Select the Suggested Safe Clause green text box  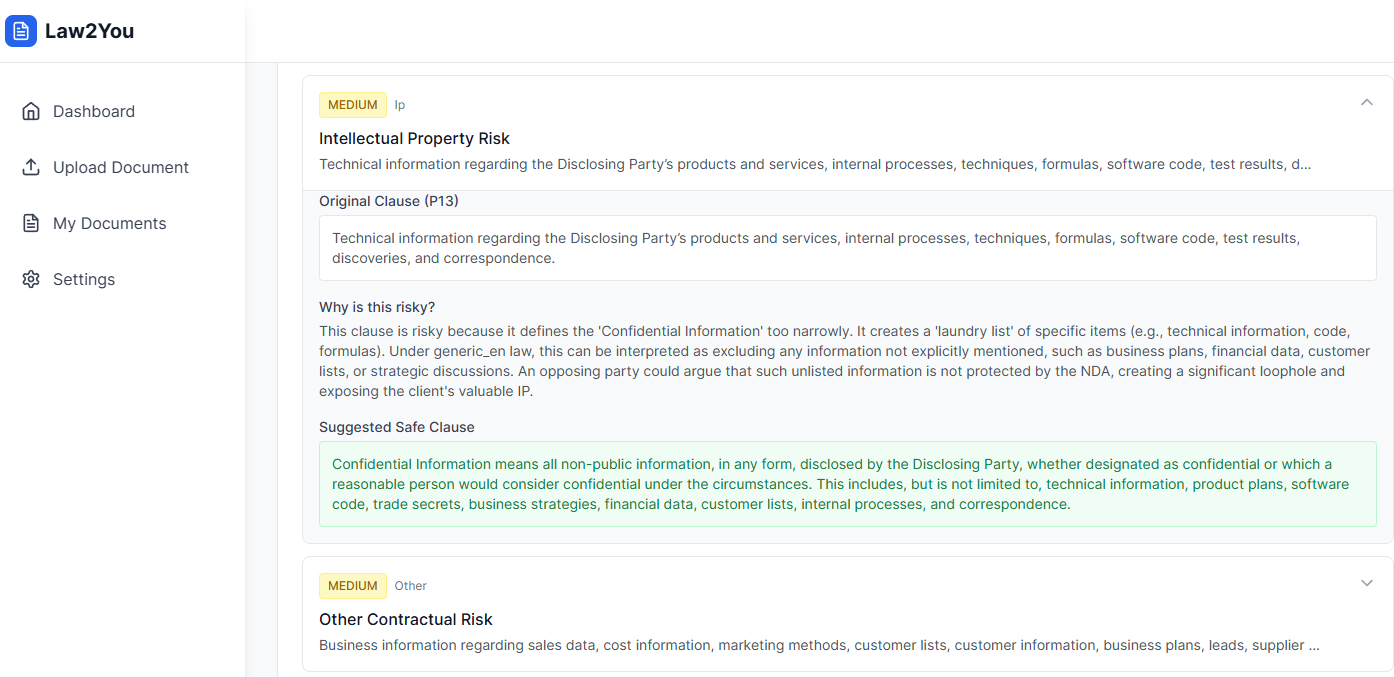click(848, 484)
